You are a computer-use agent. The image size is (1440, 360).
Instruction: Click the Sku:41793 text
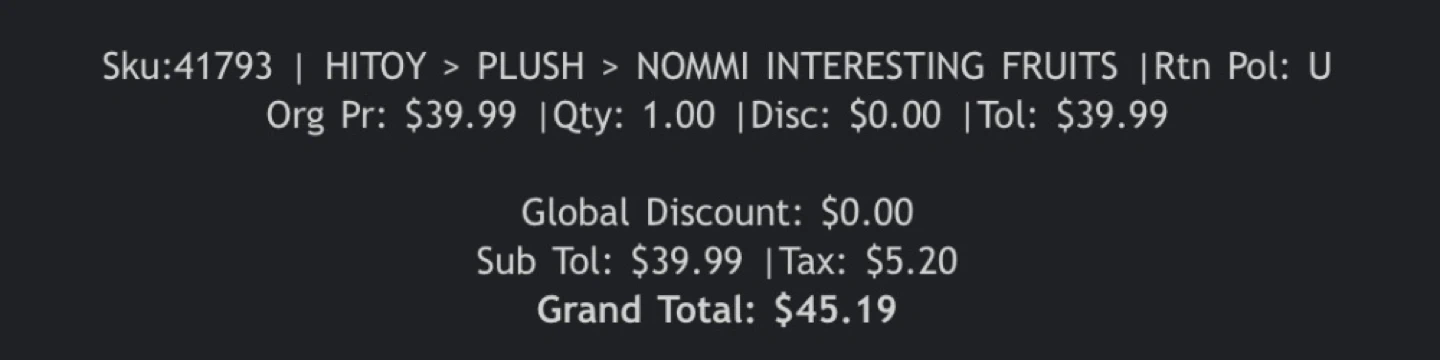tap(187, 68)
